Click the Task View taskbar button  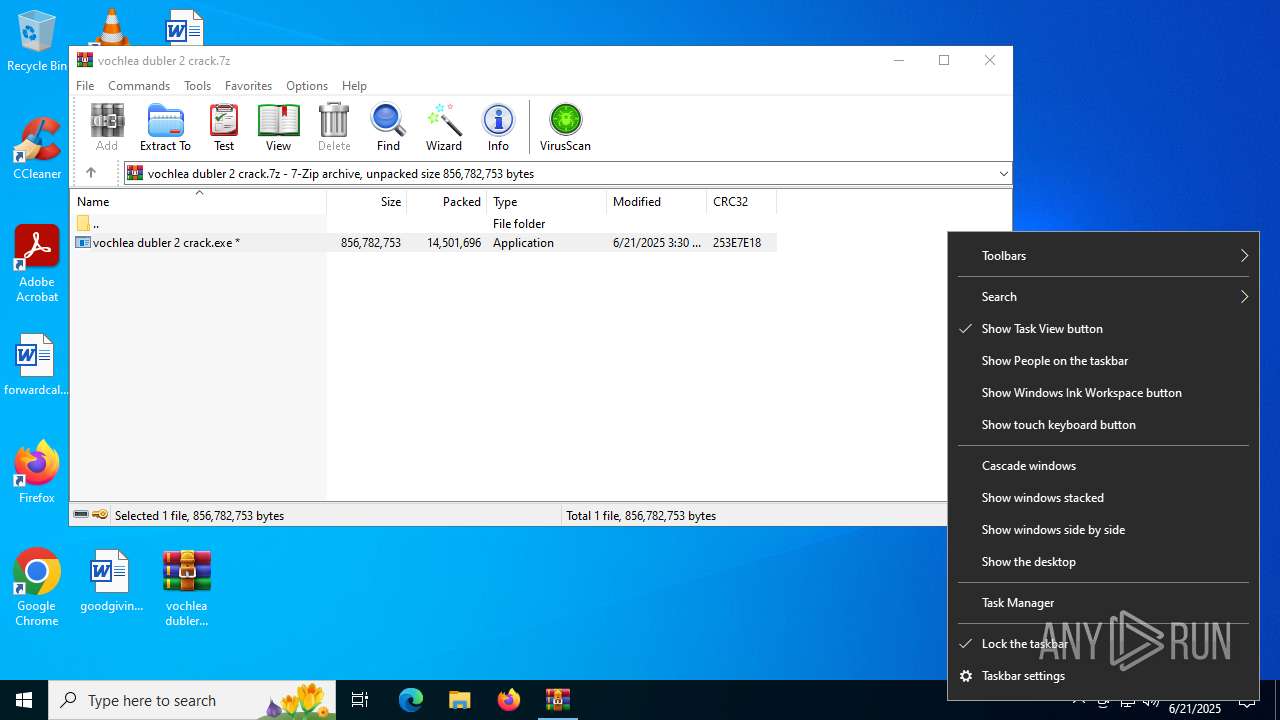pyautogui.click(x=360, y=700)
